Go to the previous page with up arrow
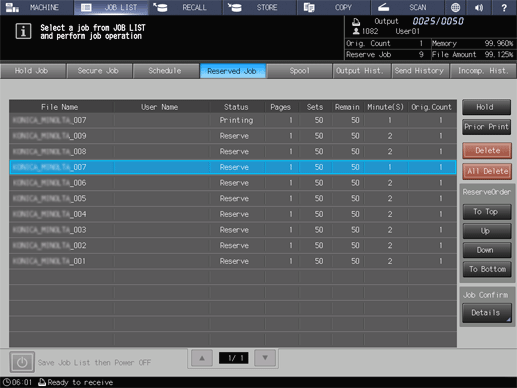The height and width of the screenshot is (388, 517). click(202, 358)
